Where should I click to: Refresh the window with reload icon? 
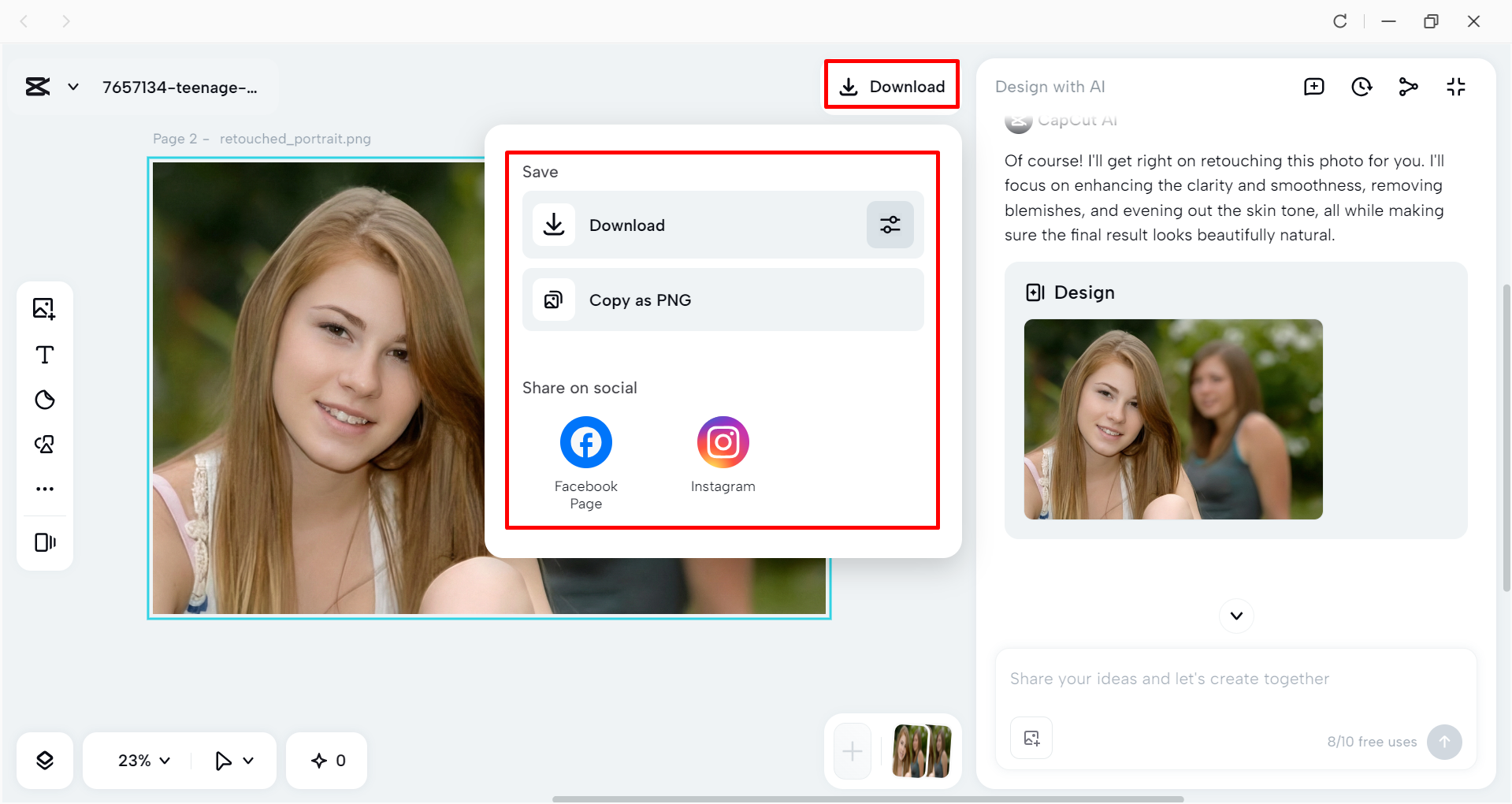1340,21
